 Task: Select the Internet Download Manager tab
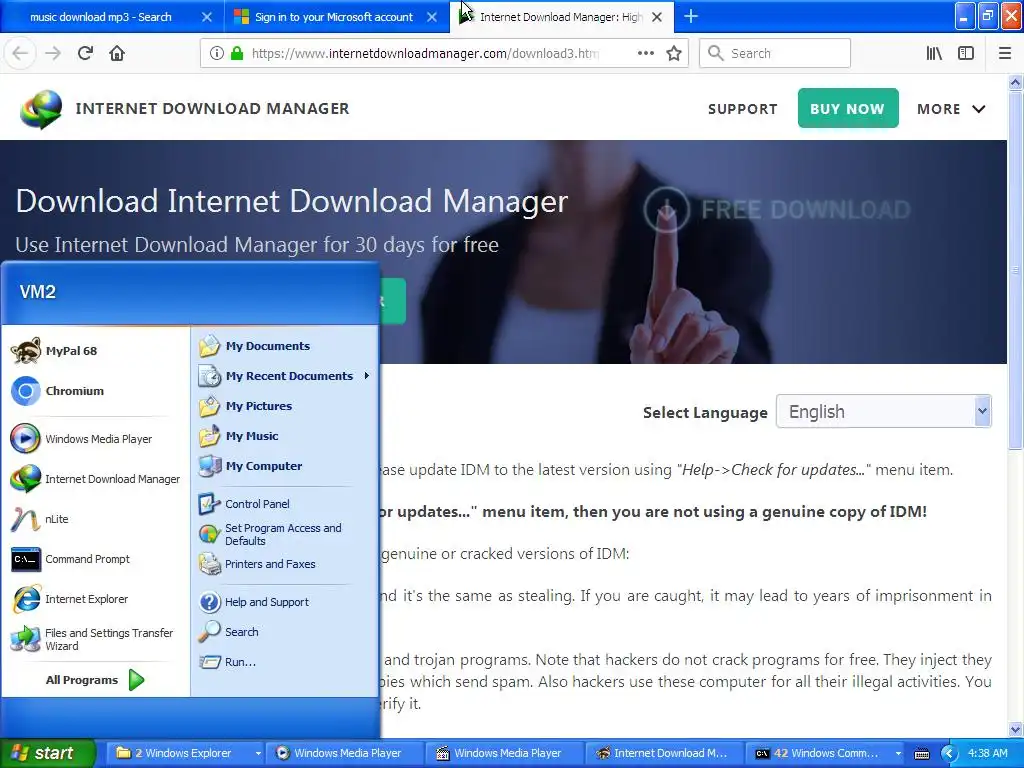[560, 17]
